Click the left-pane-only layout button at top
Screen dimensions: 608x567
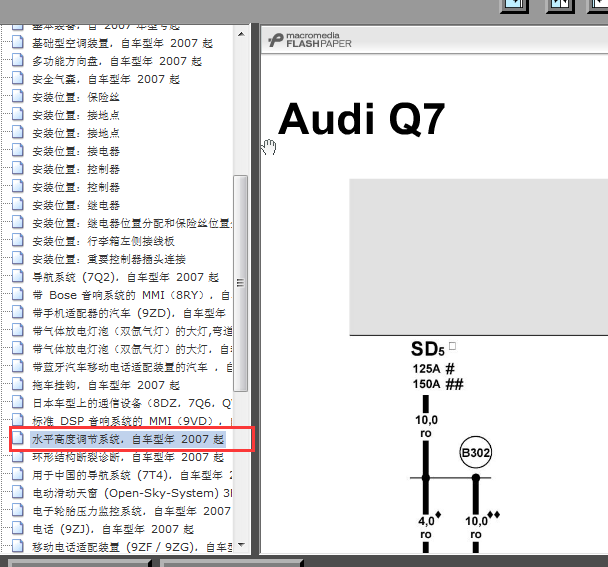click(515, 5)
